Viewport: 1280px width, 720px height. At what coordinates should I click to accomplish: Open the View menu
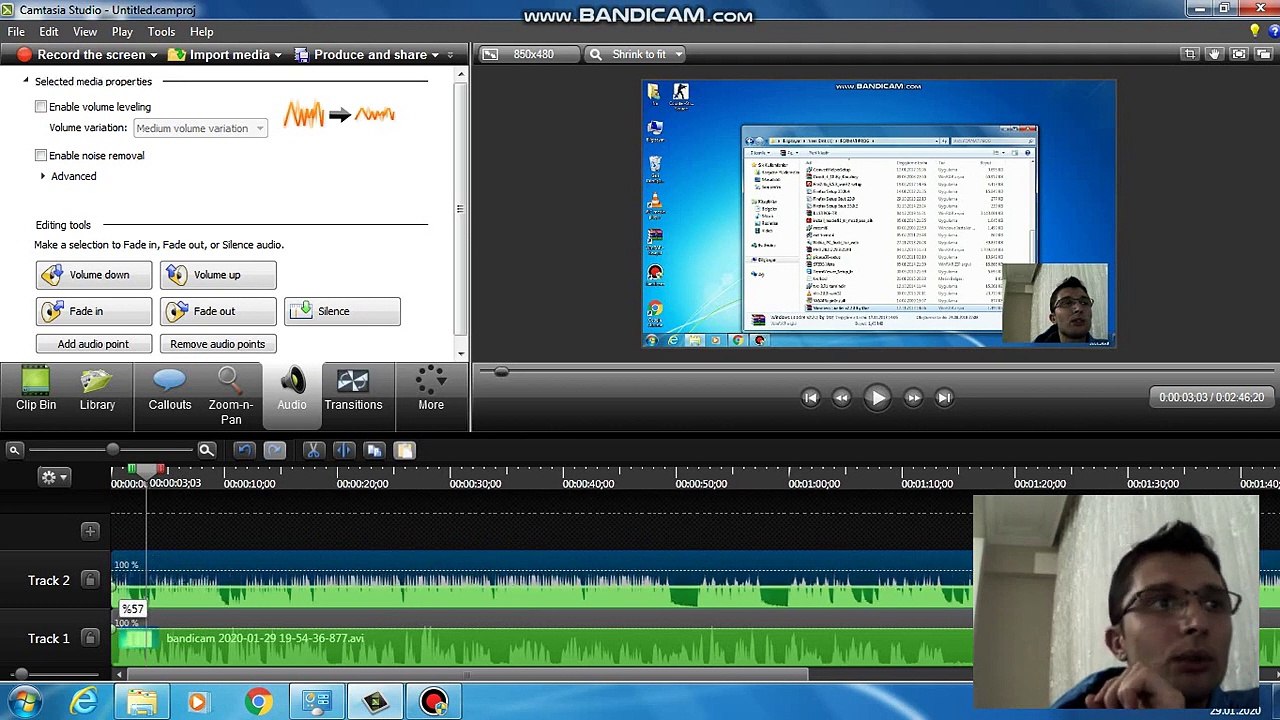click(85, 32)
